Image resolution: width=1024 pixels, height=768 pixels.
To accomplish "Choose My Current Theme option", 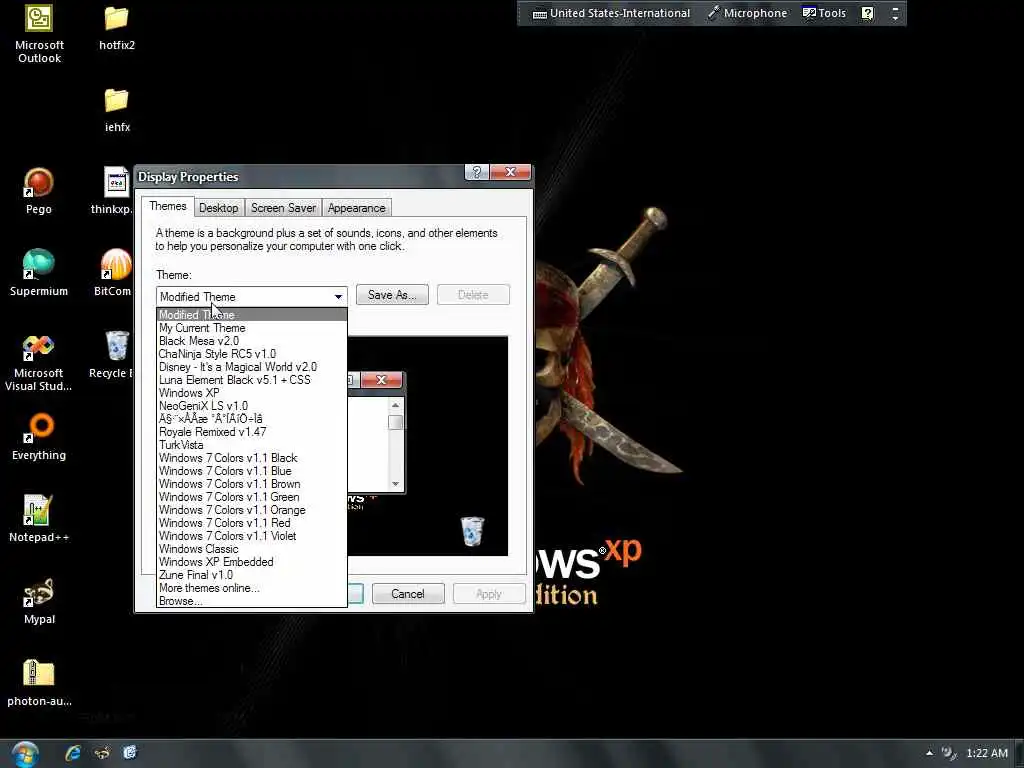I will pyautogui.click(x=252, y=328).
